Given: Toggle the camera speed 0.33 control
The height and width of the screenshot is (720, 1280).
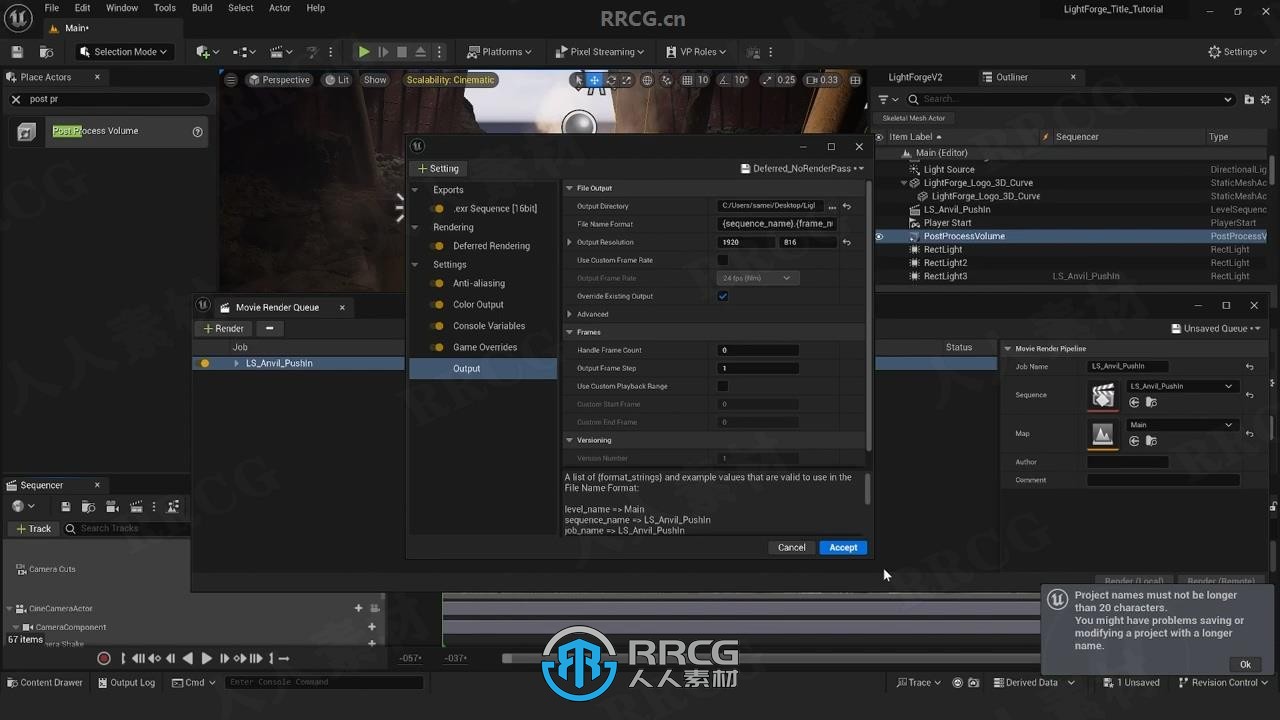Looking at the screenshot, I should (822, 80).
